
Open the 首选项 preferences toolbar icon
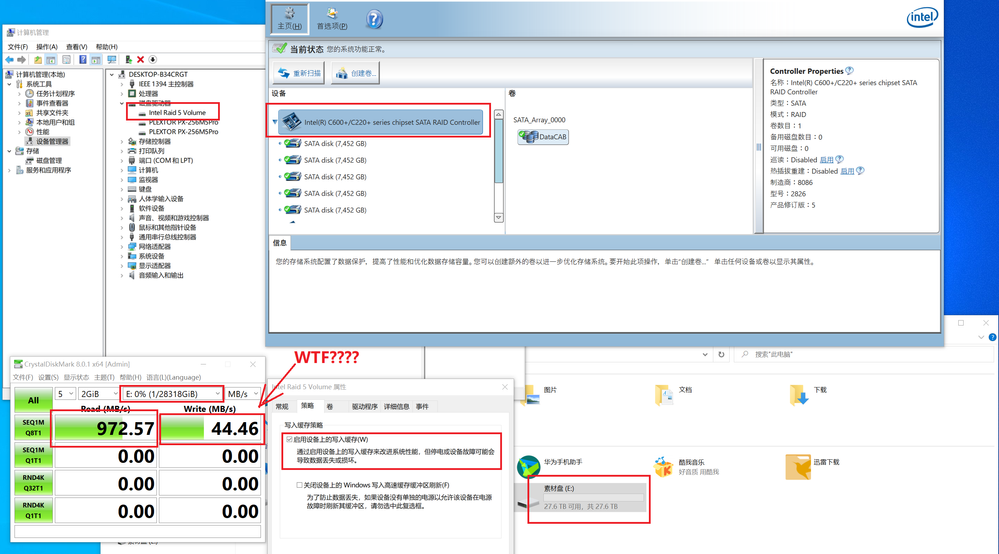(331, 19)
